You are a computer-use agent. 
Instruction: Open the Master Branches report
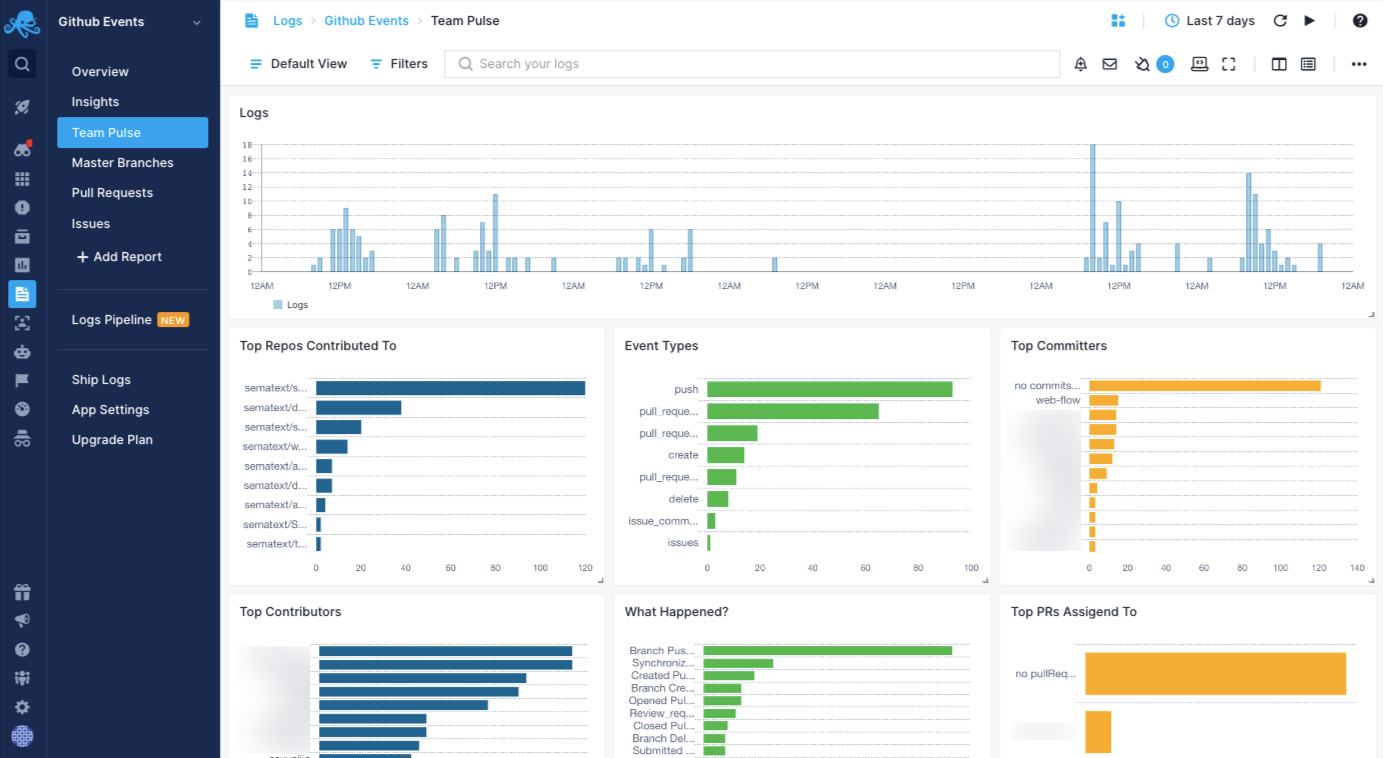pyautogui.click(x=122, y=163)
